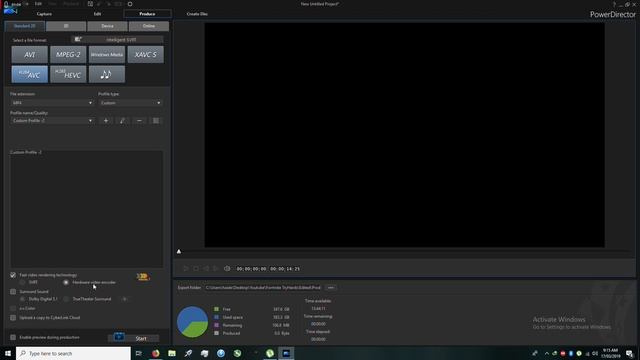Click the Intelligent SVRT button
This screenshot has height=360, width=640.
118,40
